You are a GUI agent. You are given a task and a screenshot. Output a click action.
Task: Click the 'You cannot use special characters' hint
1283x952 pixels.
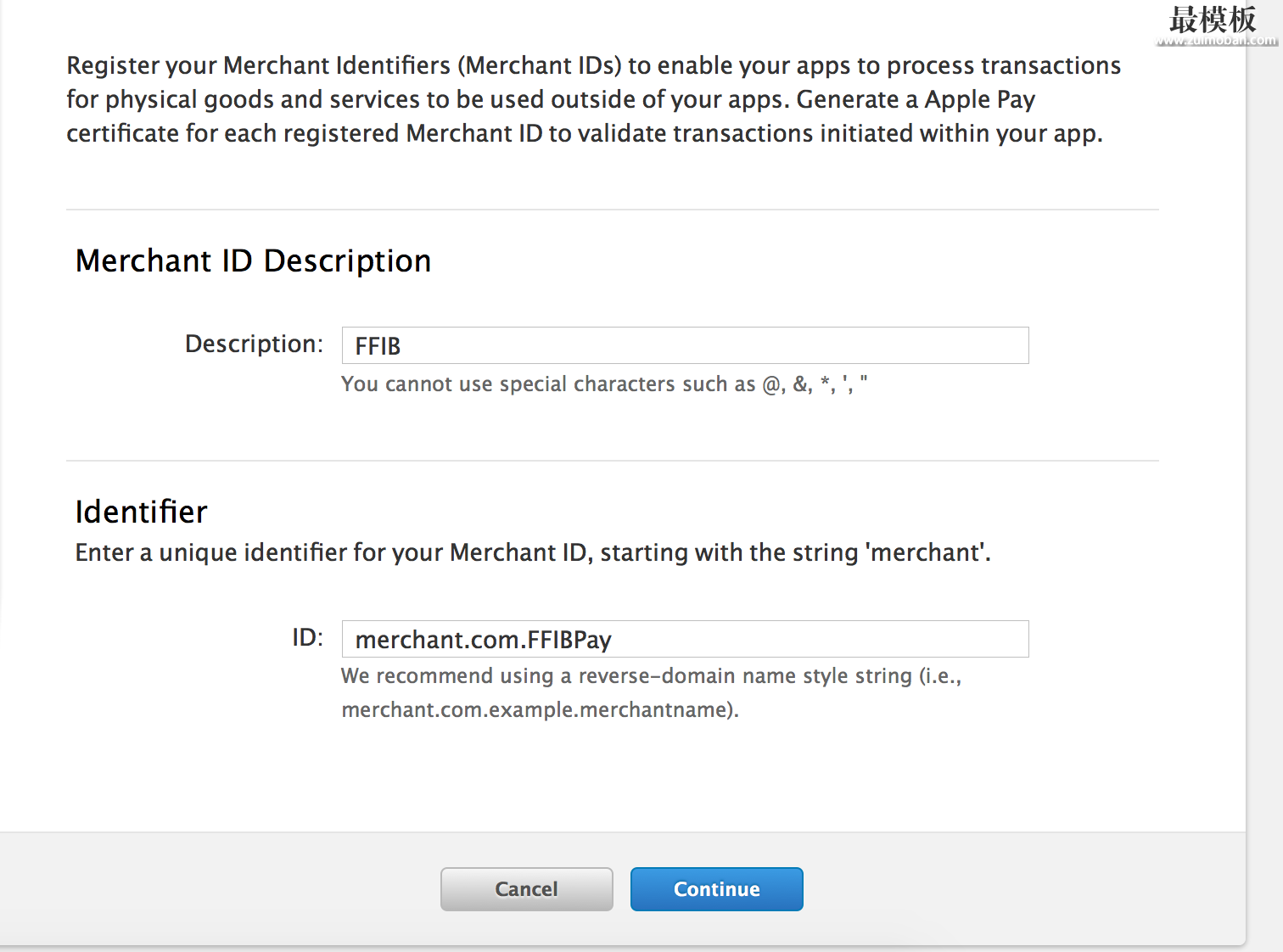pos(604,384)
